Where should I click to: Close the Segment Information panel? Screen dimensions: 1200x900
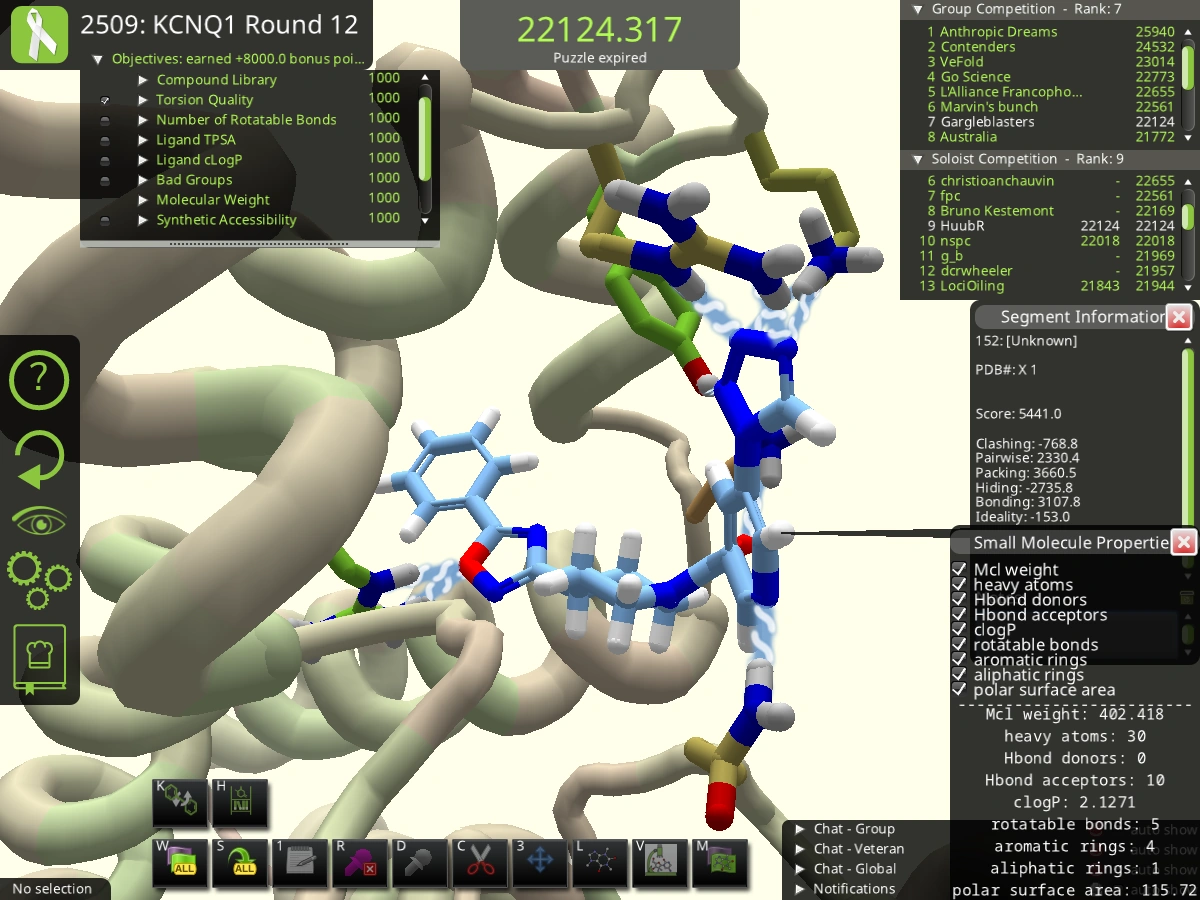pyautogui.click(x=1180, y=316)
